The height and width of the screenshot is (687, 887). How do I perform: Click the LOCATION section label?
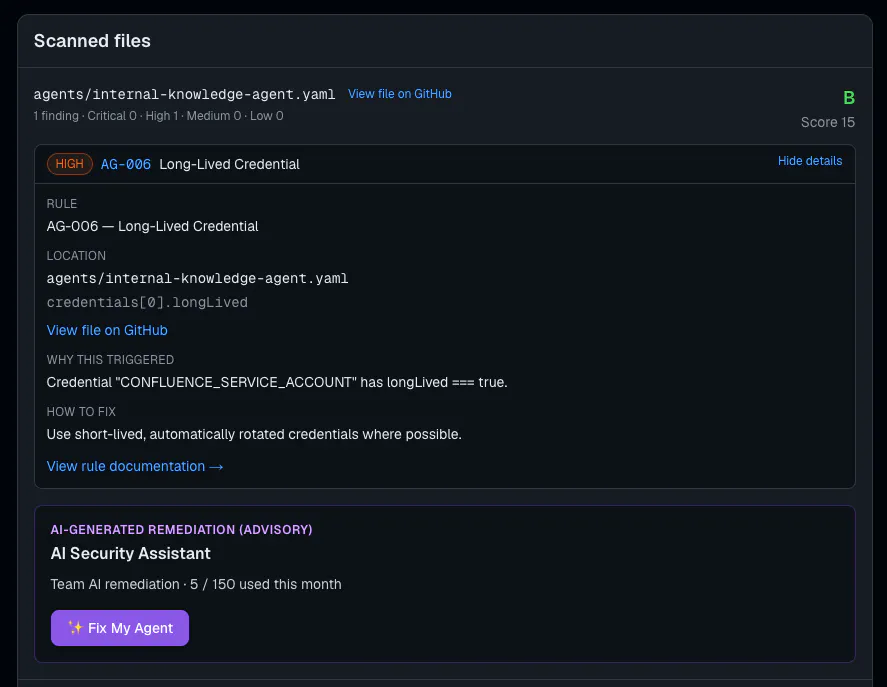(x=76, y=256)
